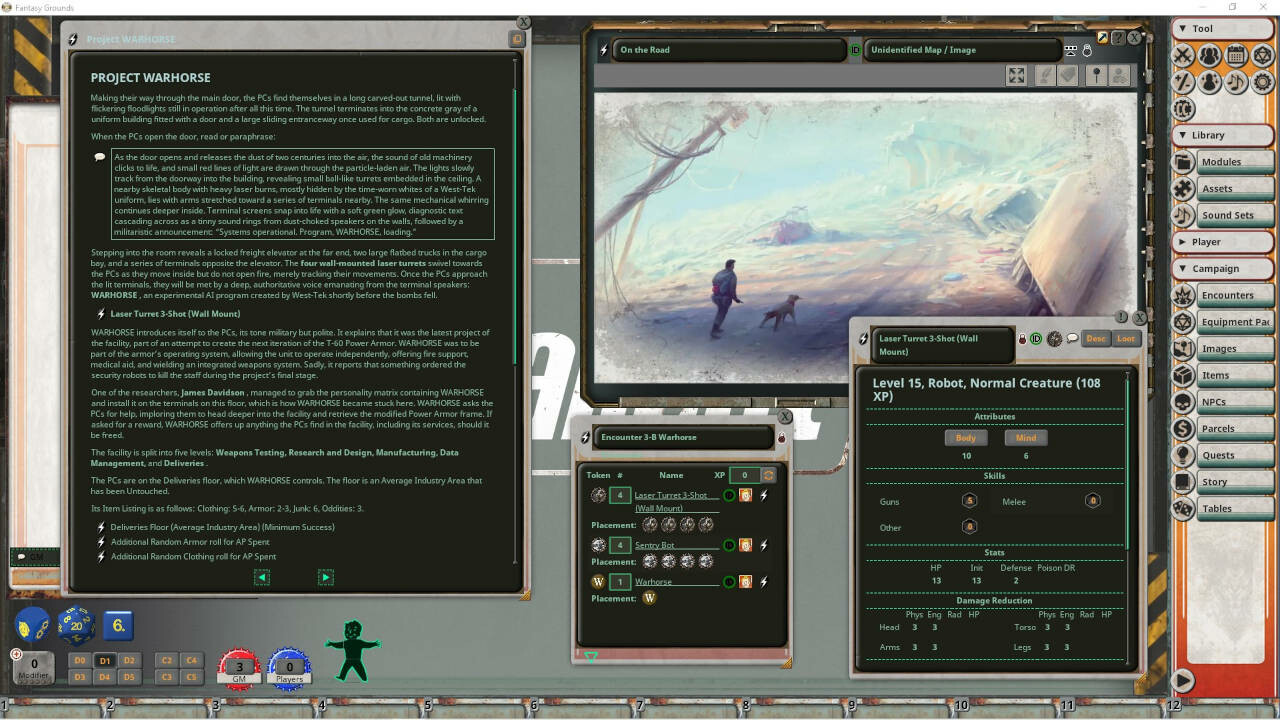The height and width of the screenshot is (720, 1280).
Task: Click the crossed swords combat tracker icon
Action: pos(1184,56)
